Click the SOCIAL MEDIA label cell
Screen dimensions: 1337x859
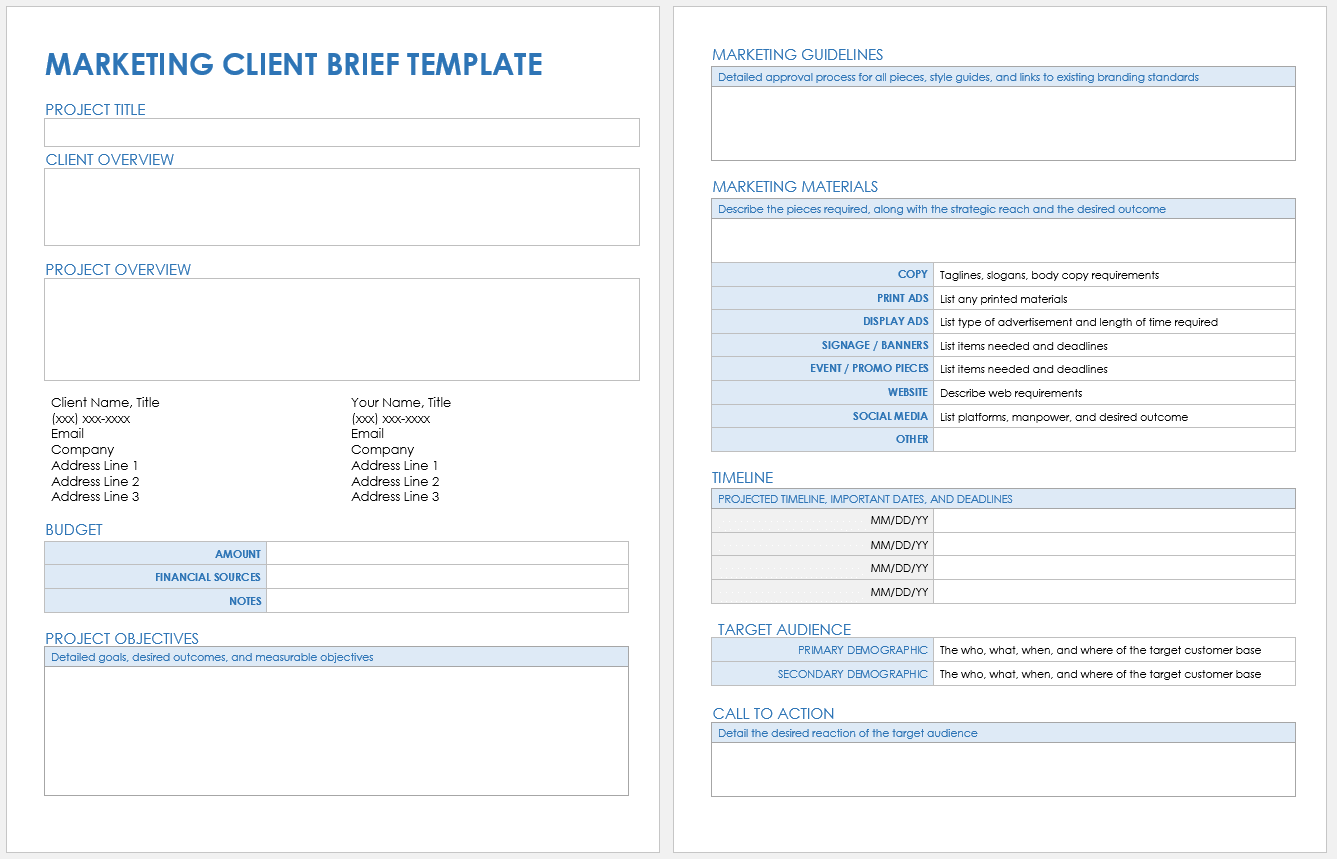click(823, 416)
